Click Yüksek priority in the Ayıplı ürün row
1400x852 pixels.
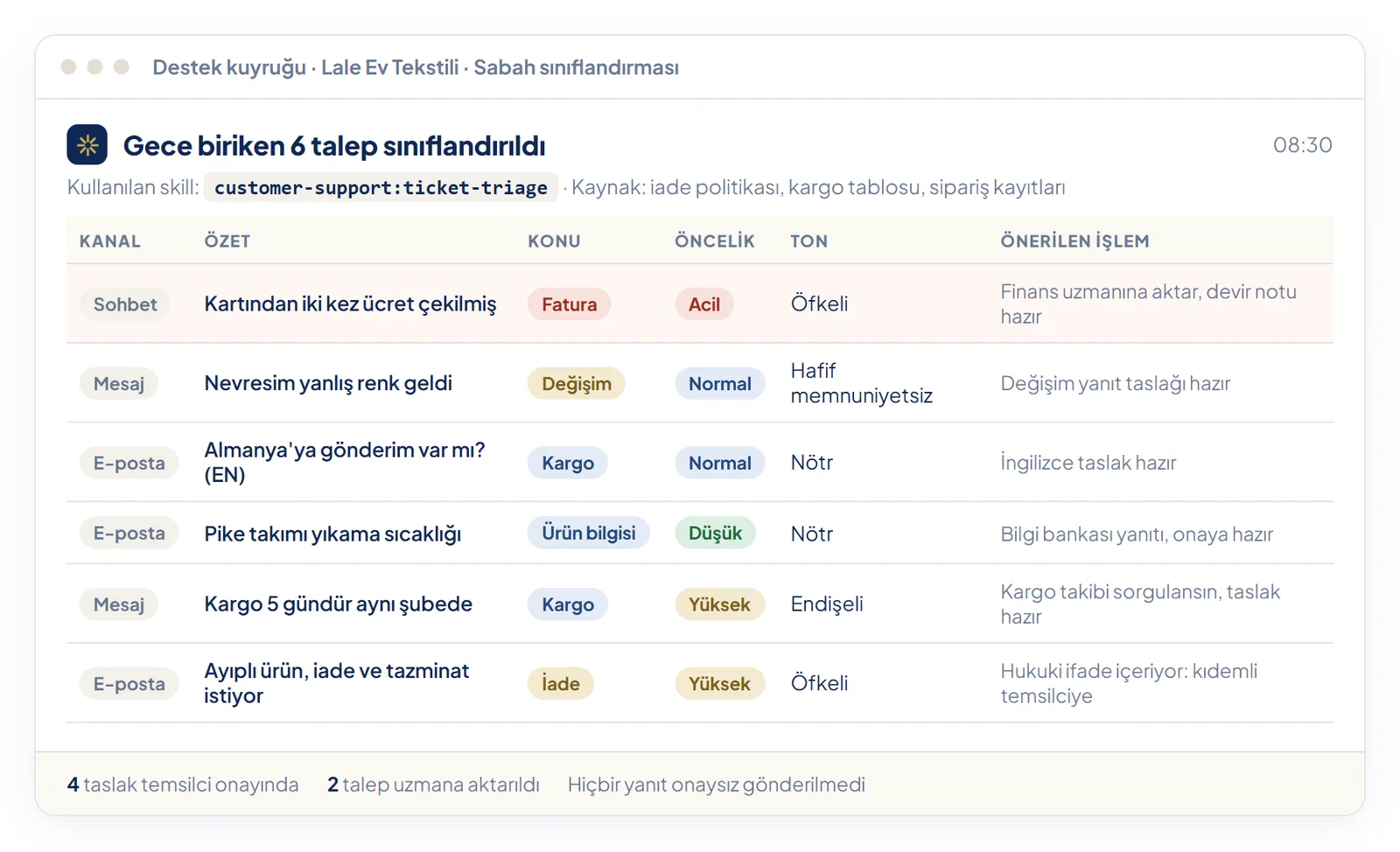coord(719,684)
